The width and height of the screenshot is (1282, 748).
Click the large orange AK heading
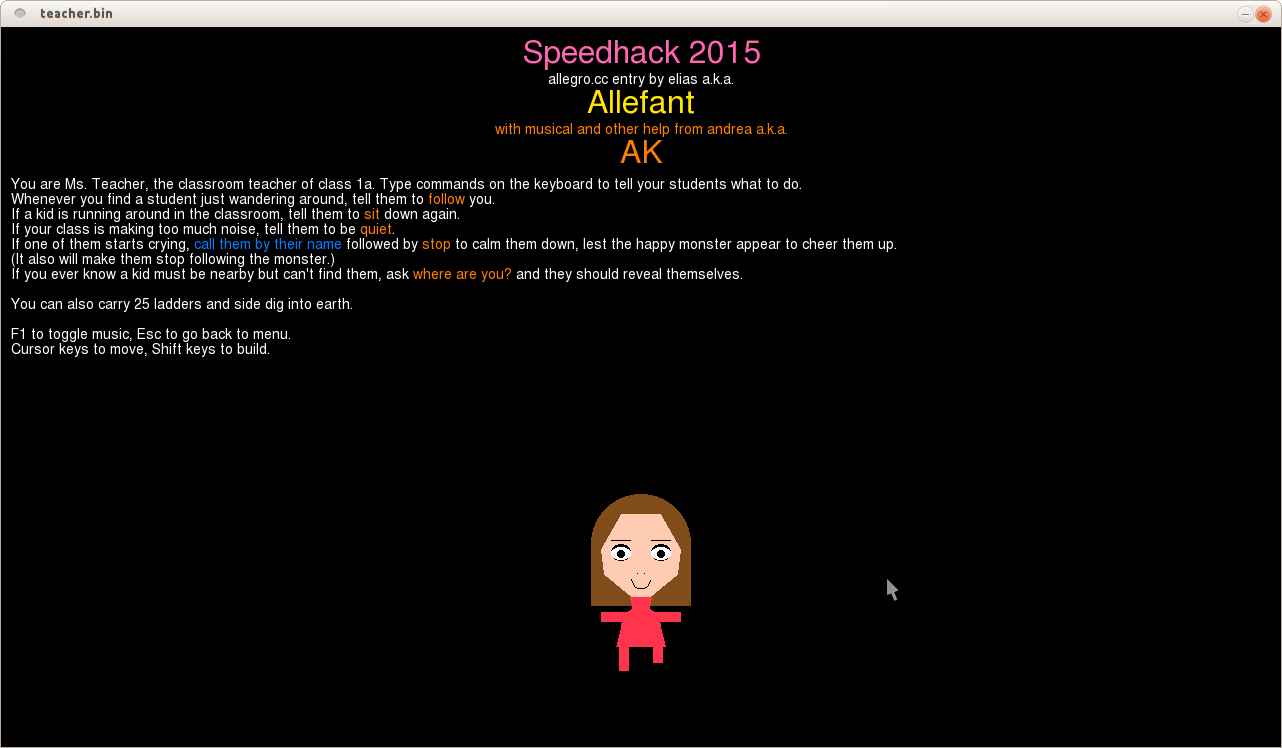pos(641,152)
